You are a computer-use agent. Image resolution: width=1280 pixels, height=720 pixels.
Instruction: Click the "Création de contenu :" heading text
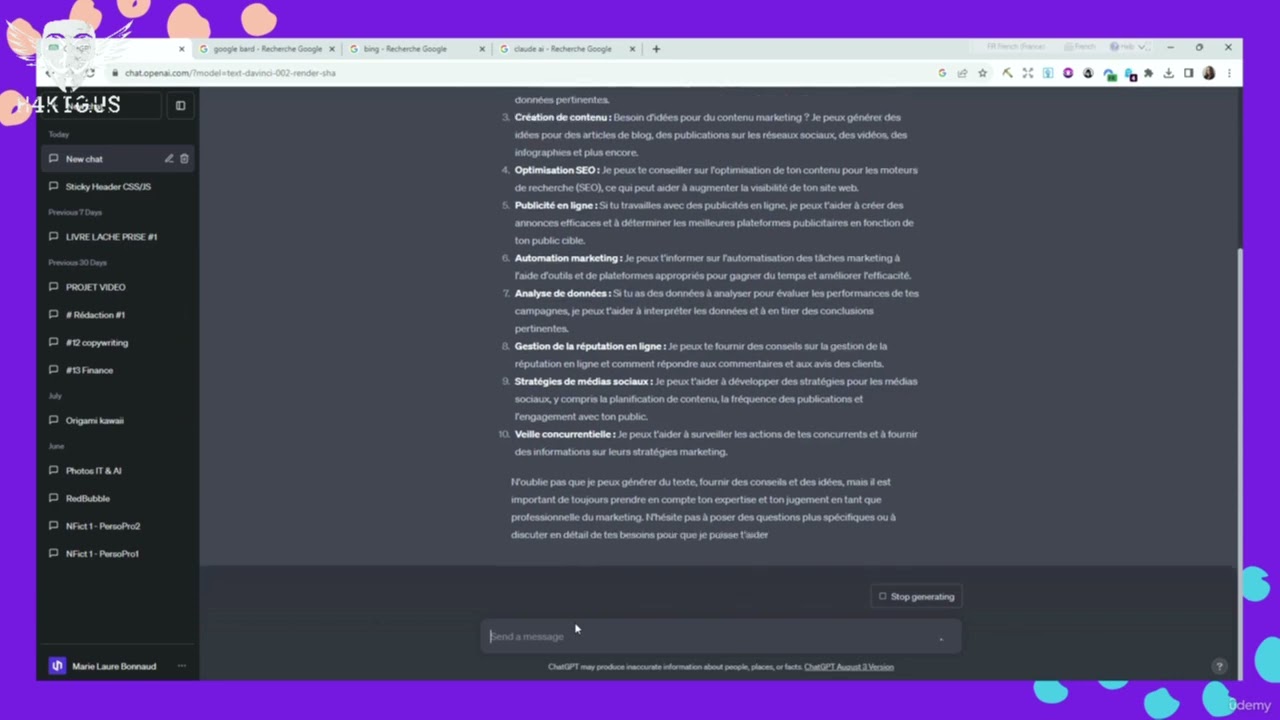click(x=563, y=117)
